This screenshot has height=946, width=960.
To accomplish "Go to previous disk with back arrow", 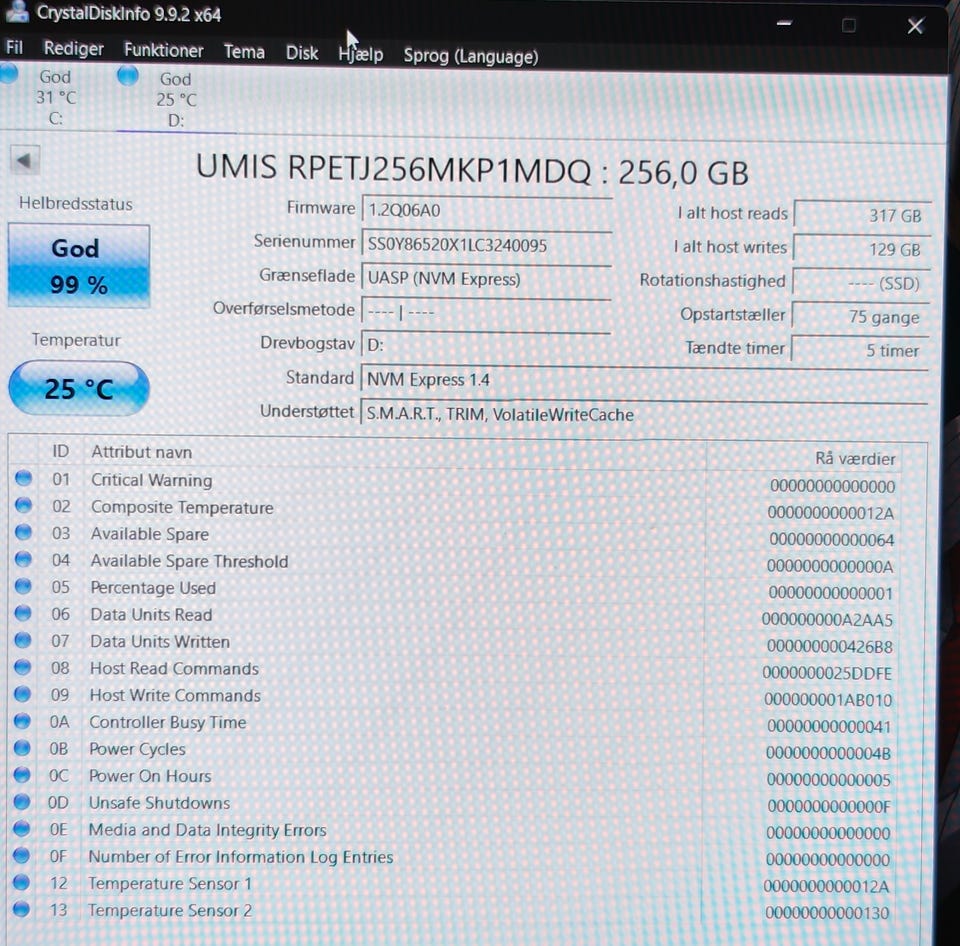I will [24, 161].
